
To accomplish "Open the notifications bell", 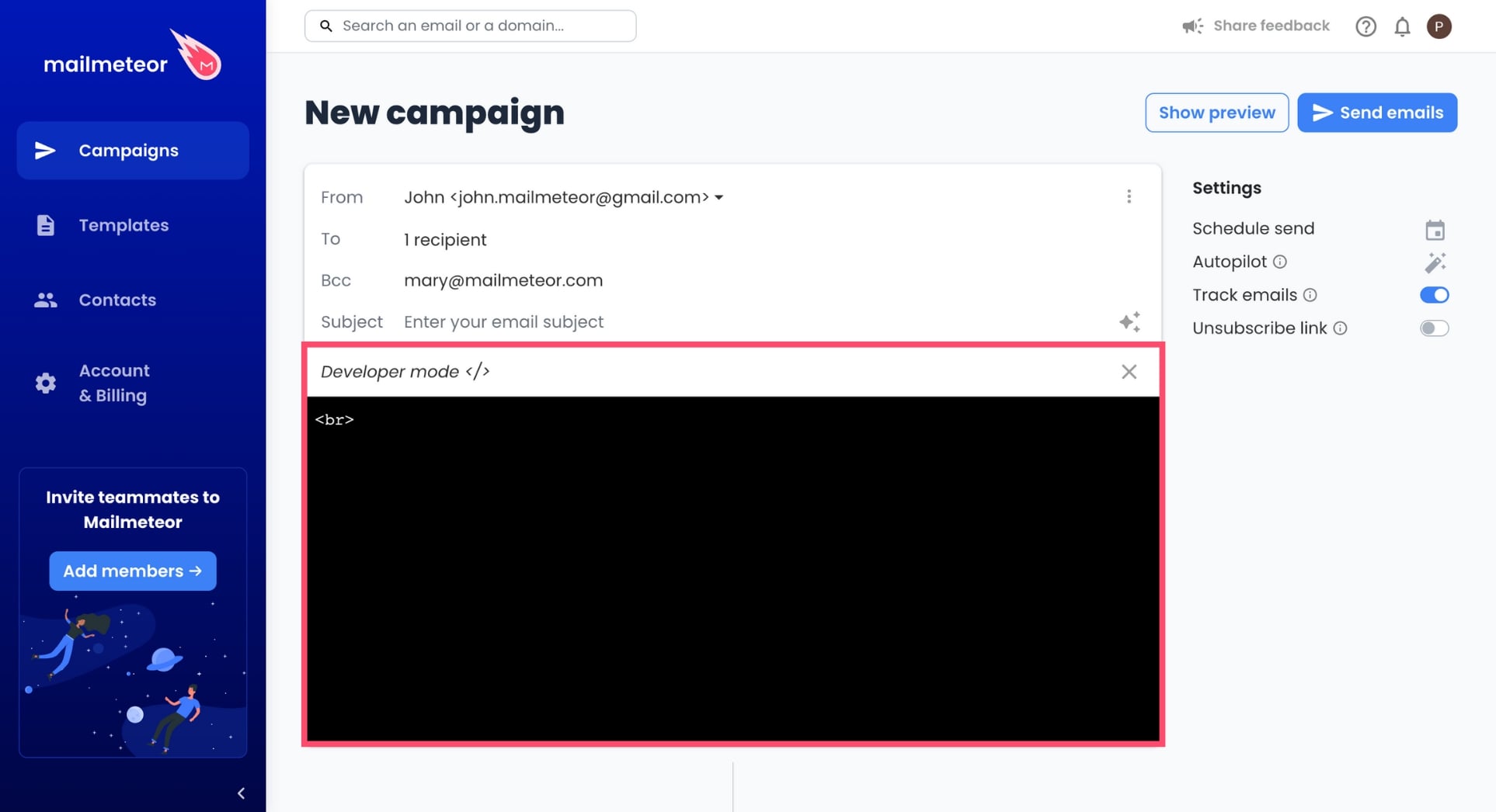I will 1402,27.
